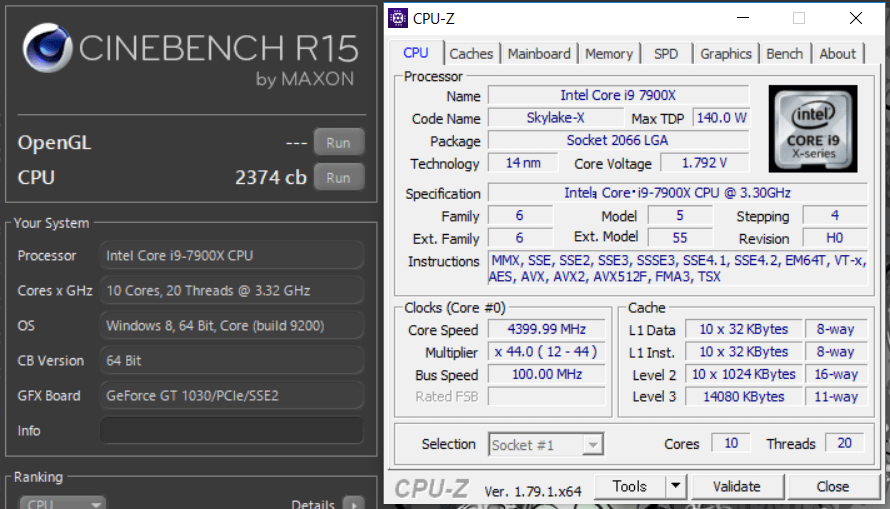This screenshot has width=890, height=509.
Task: Open the Socket #1 selection dropdown
Action: pos(545,444)
